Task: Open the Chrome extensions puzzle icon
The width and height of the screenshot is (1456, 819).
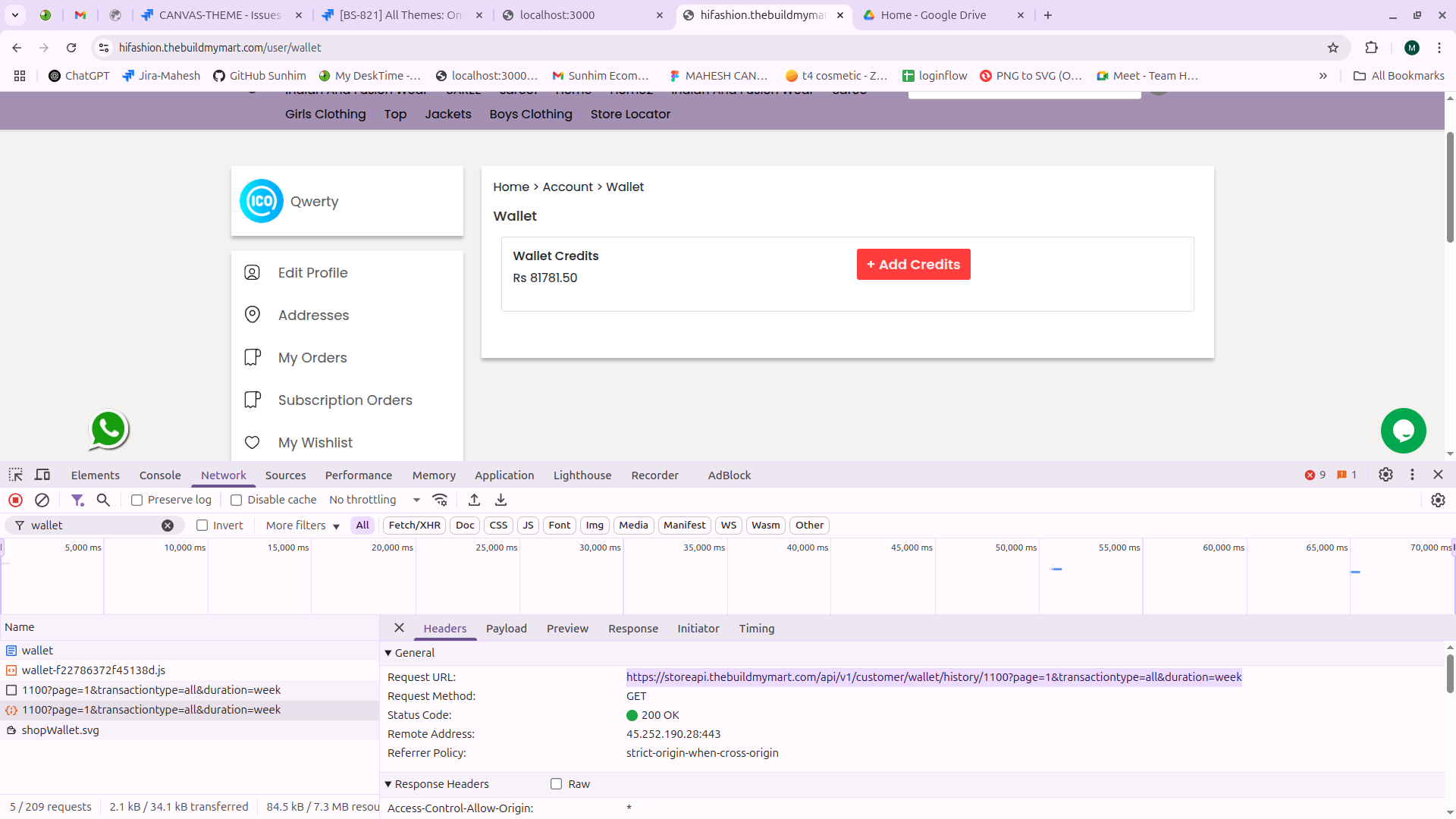Action: 1371,48
